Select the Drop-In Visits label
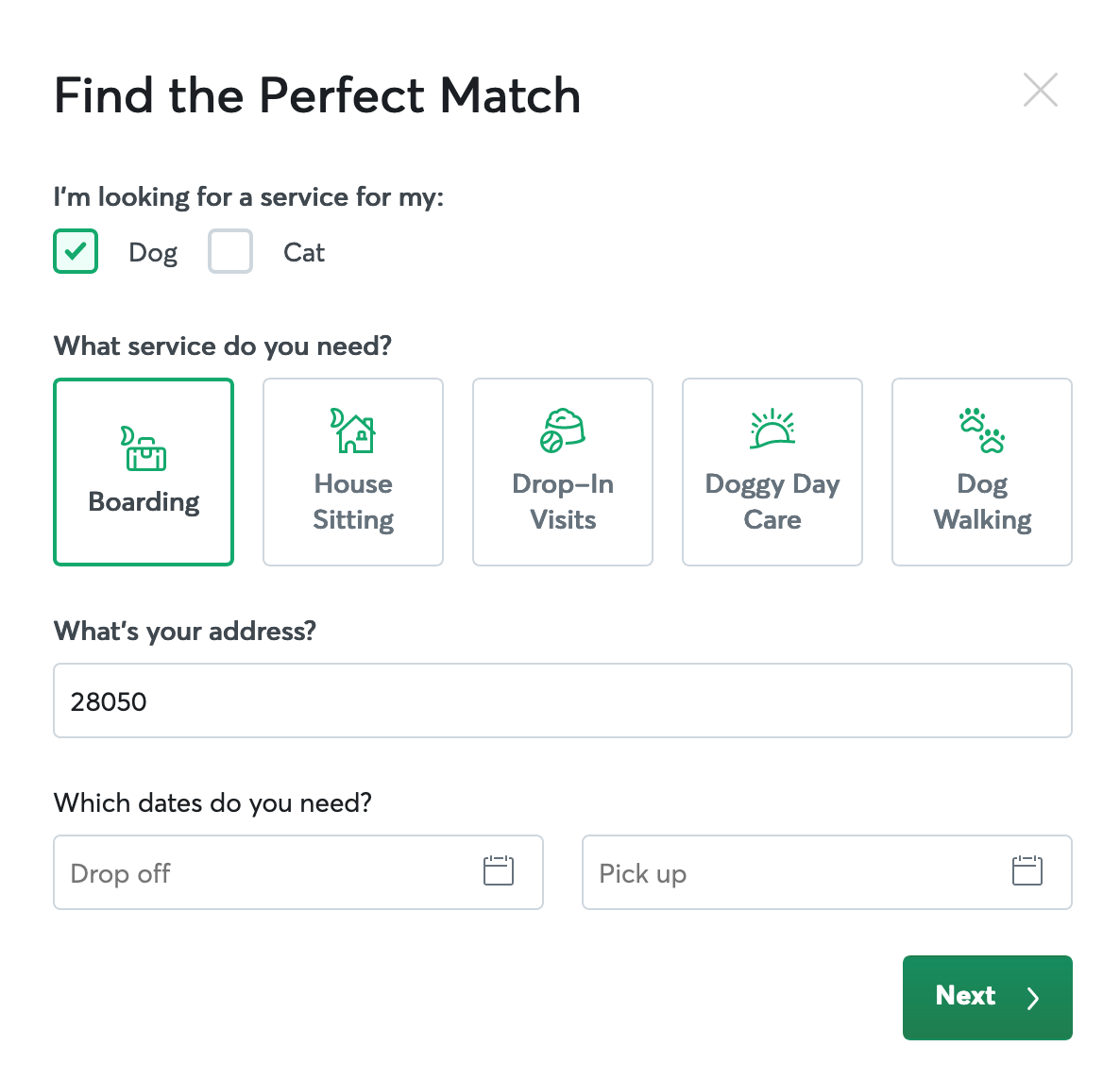 click(563, 501)
